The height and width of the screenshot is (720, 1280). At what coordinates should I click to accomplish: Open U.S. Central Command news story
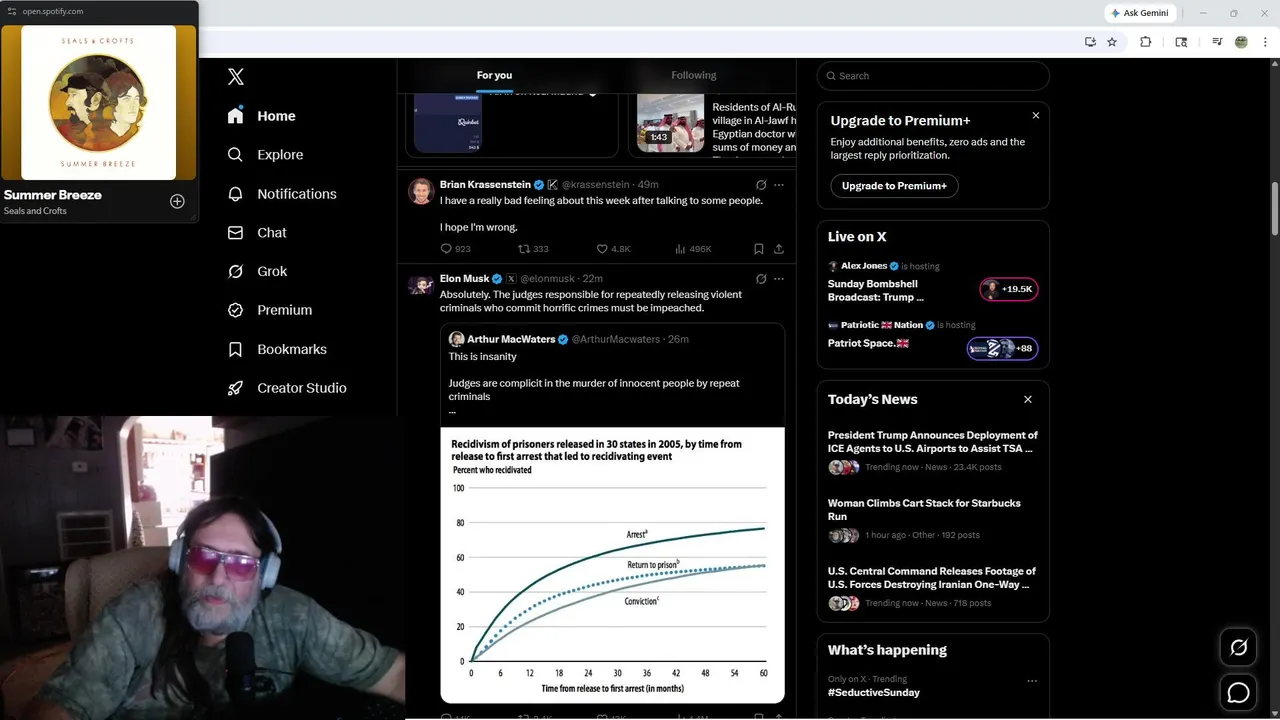[x=932, y=578]
